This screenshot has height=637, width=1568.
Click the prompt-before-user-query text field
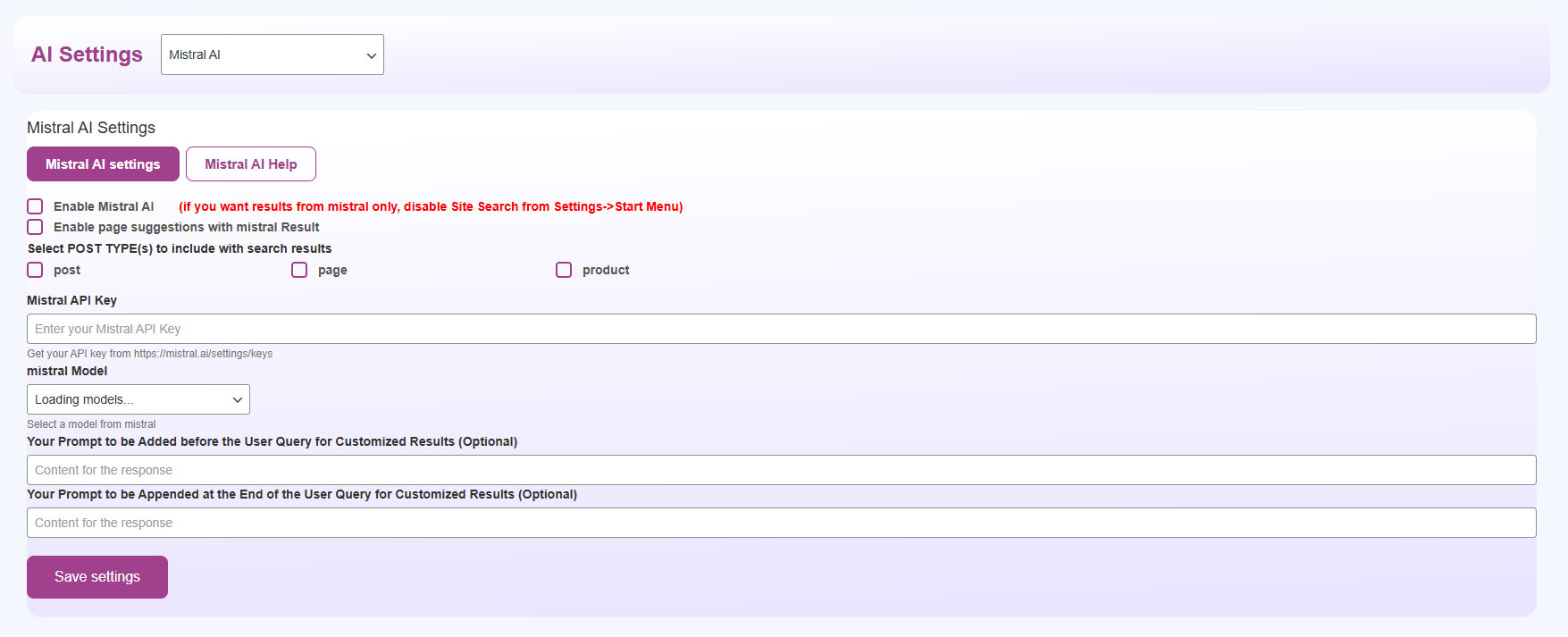(781, 470)
